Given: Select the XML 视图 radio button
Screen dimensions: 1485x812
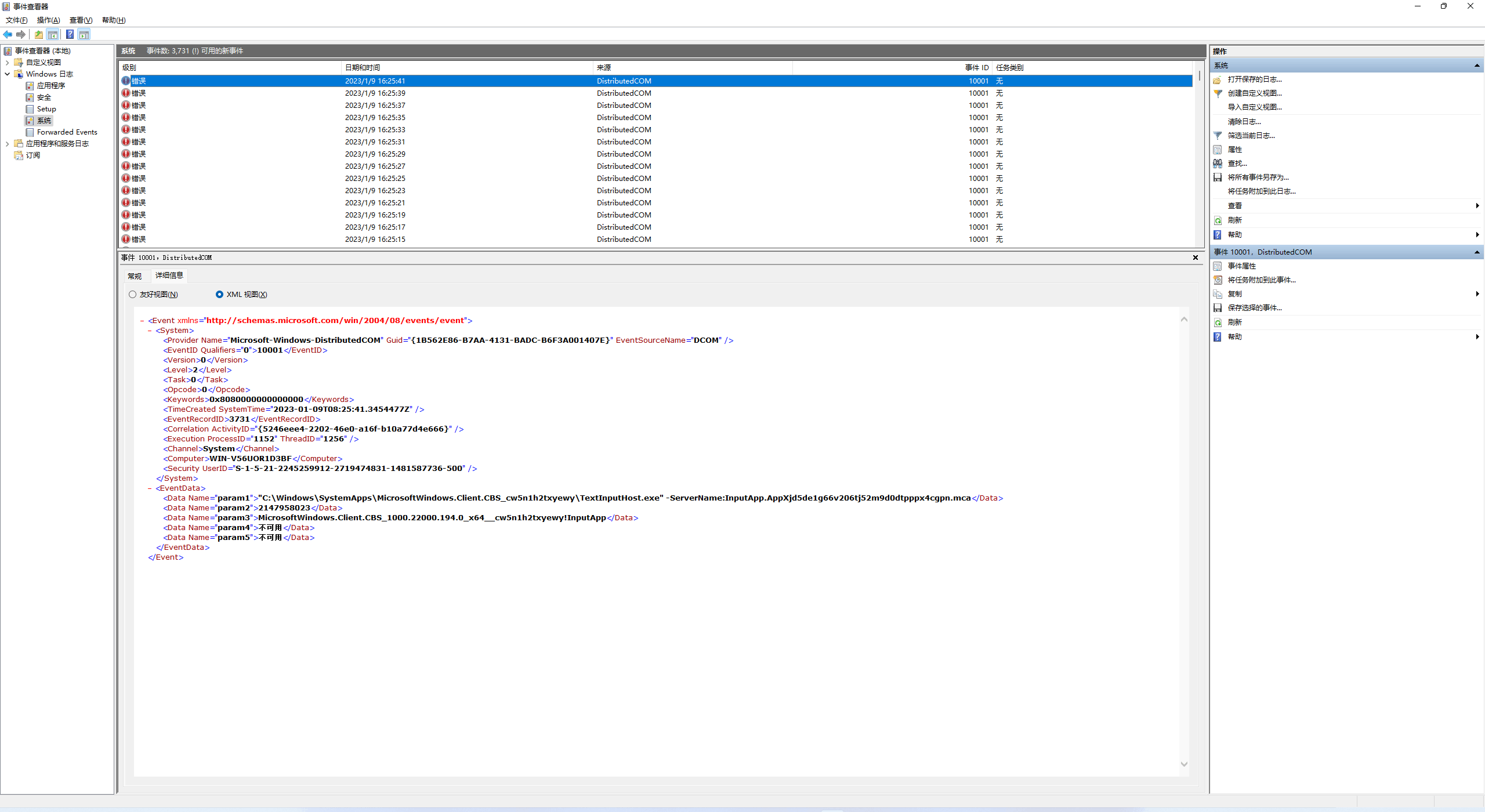Looking at the screenshot, I should [x=219, y=295].
